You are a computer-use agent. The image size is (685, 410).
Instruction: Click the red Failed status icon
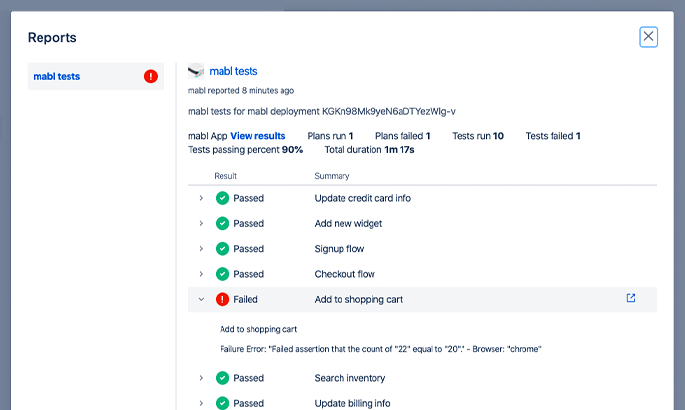223,299
